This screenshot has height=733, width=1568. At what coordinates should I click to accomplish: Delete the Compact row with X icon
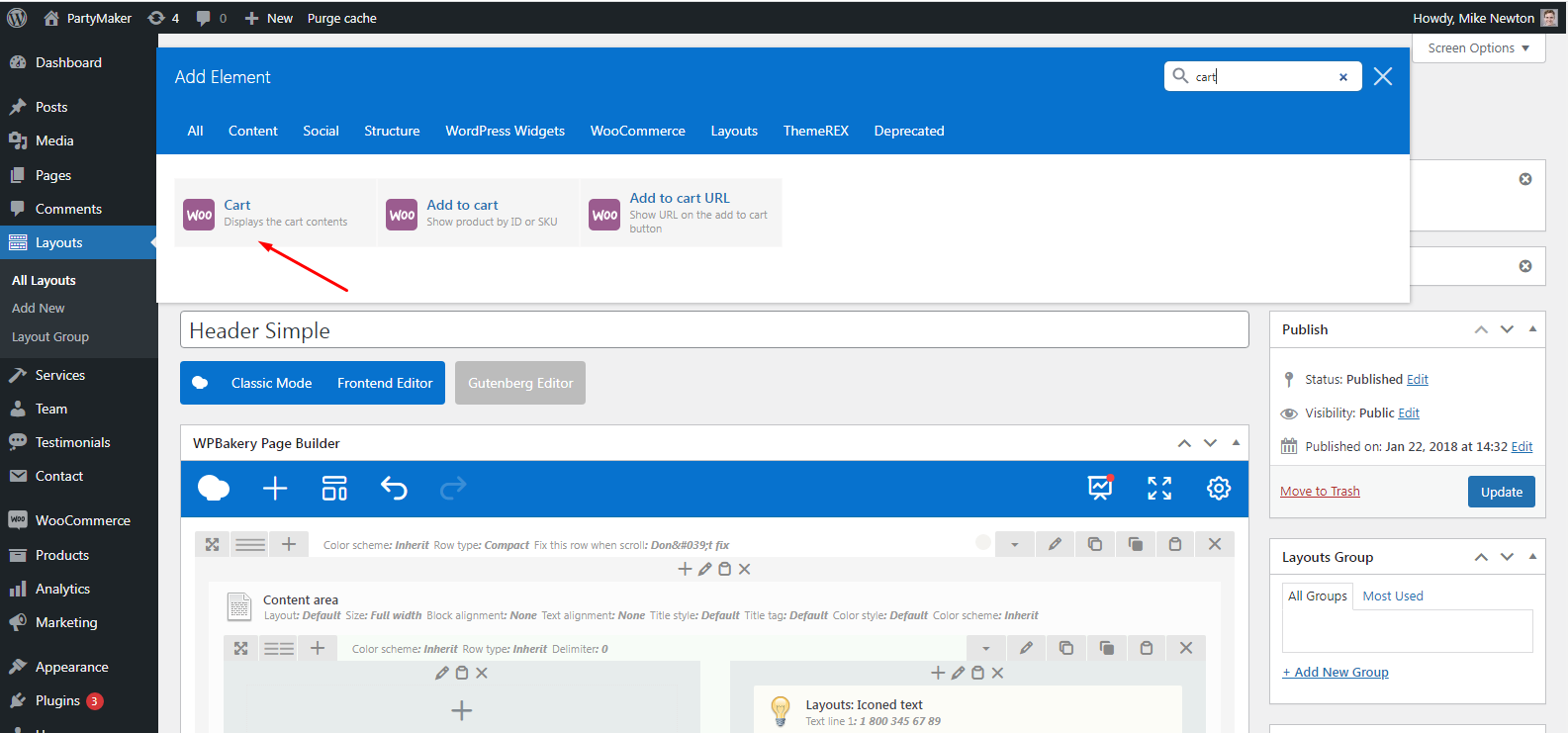[x=1215, y=544]
